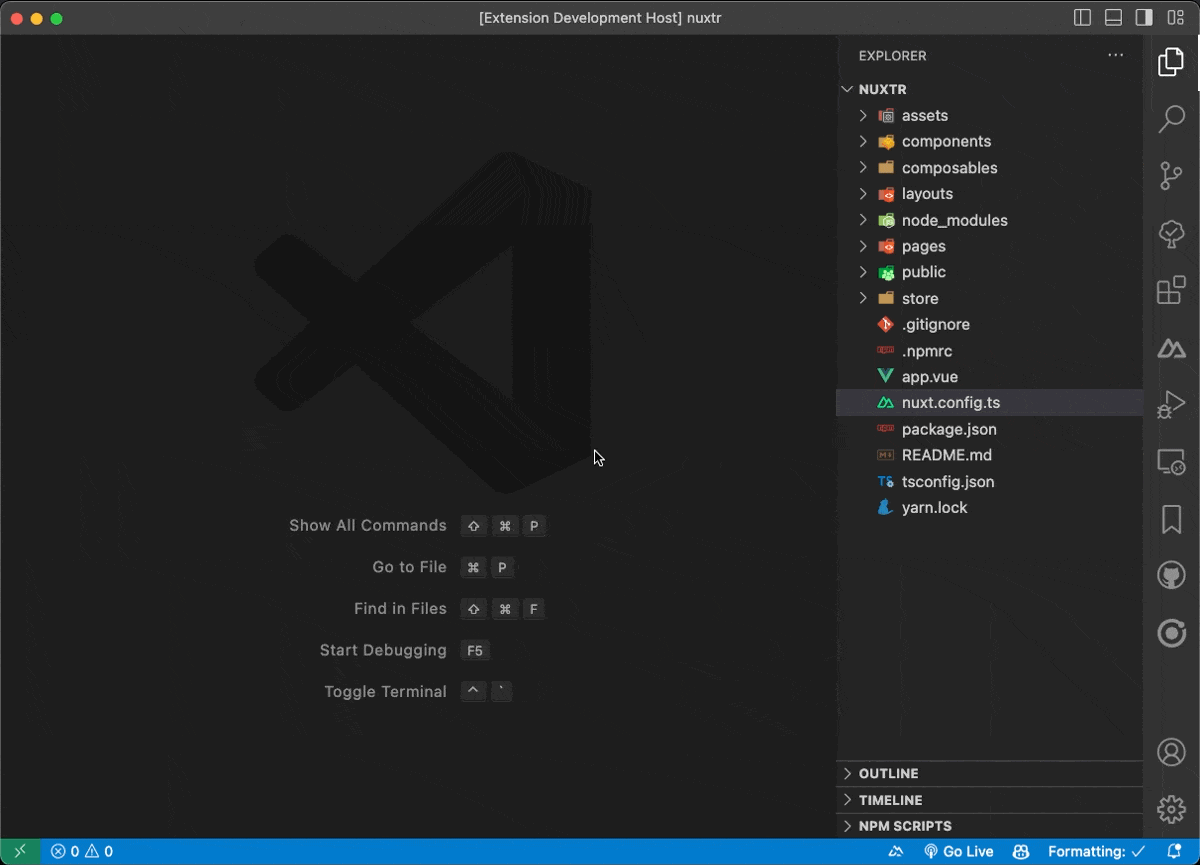Open the Source Control view icon
The width and height of the screenshot is (1200, 865).
point(1171,176)
